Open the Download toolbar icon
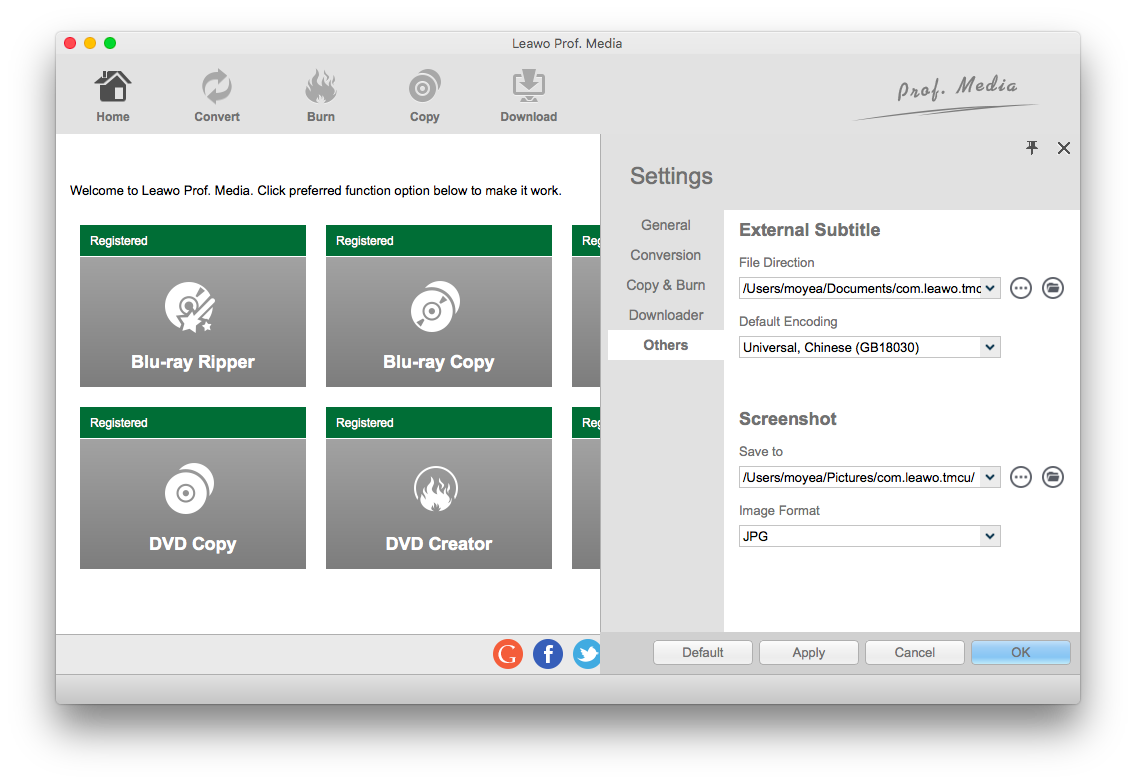The width and height of the screenshot is (1136, 784). click(x=528, y=88)
